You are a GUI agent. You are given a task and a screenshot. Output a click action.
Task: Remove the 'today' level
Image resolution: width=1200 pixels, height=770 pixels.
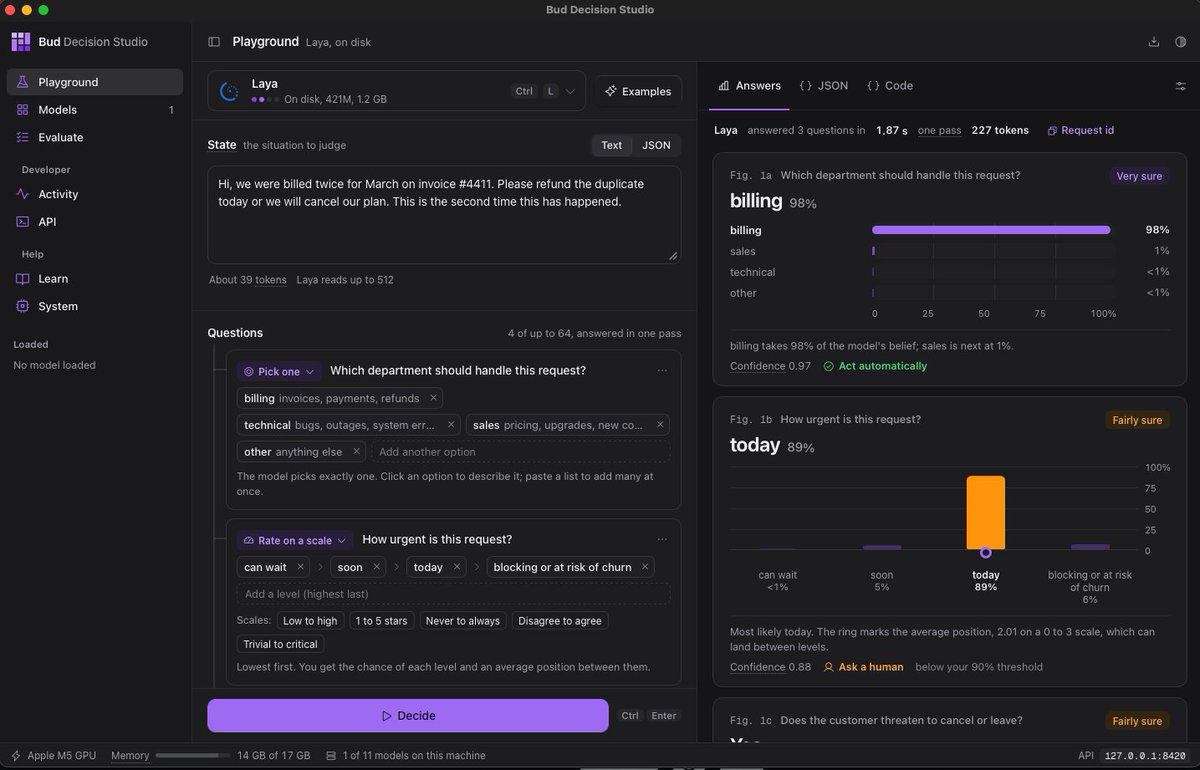(x=456, y=567)
